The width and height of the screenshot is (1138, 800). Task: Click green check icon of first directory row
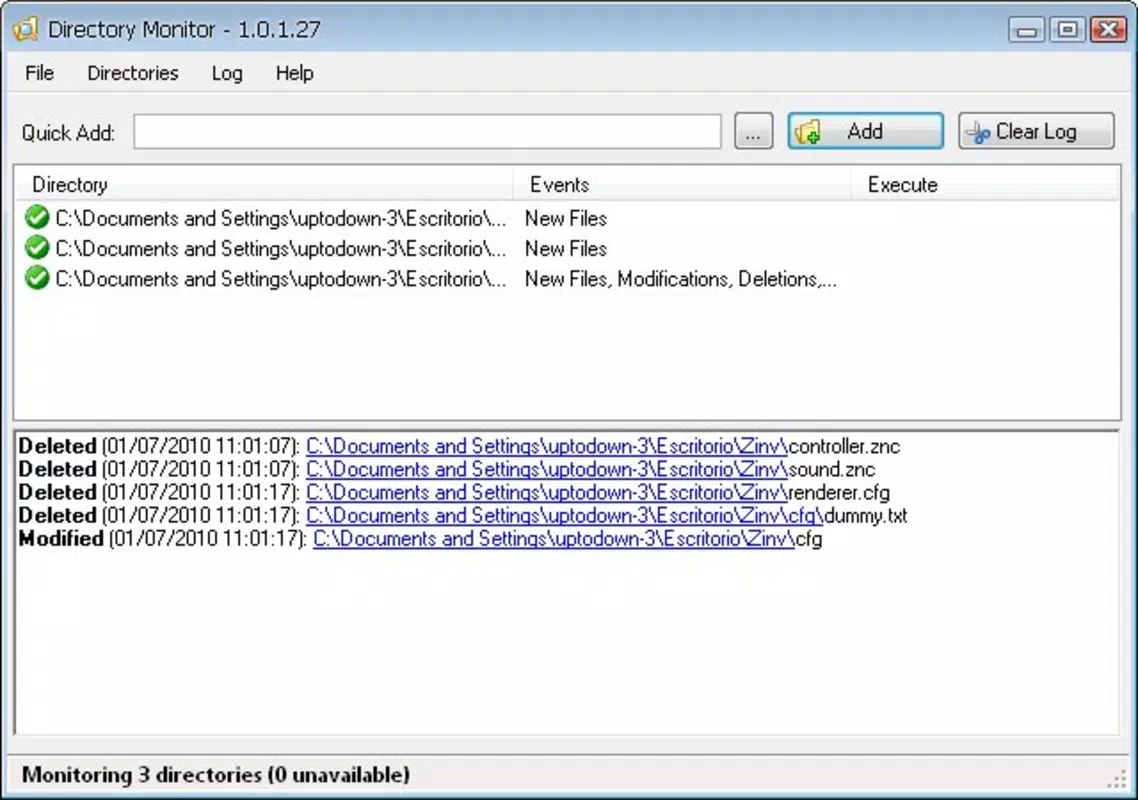[36, 217]
